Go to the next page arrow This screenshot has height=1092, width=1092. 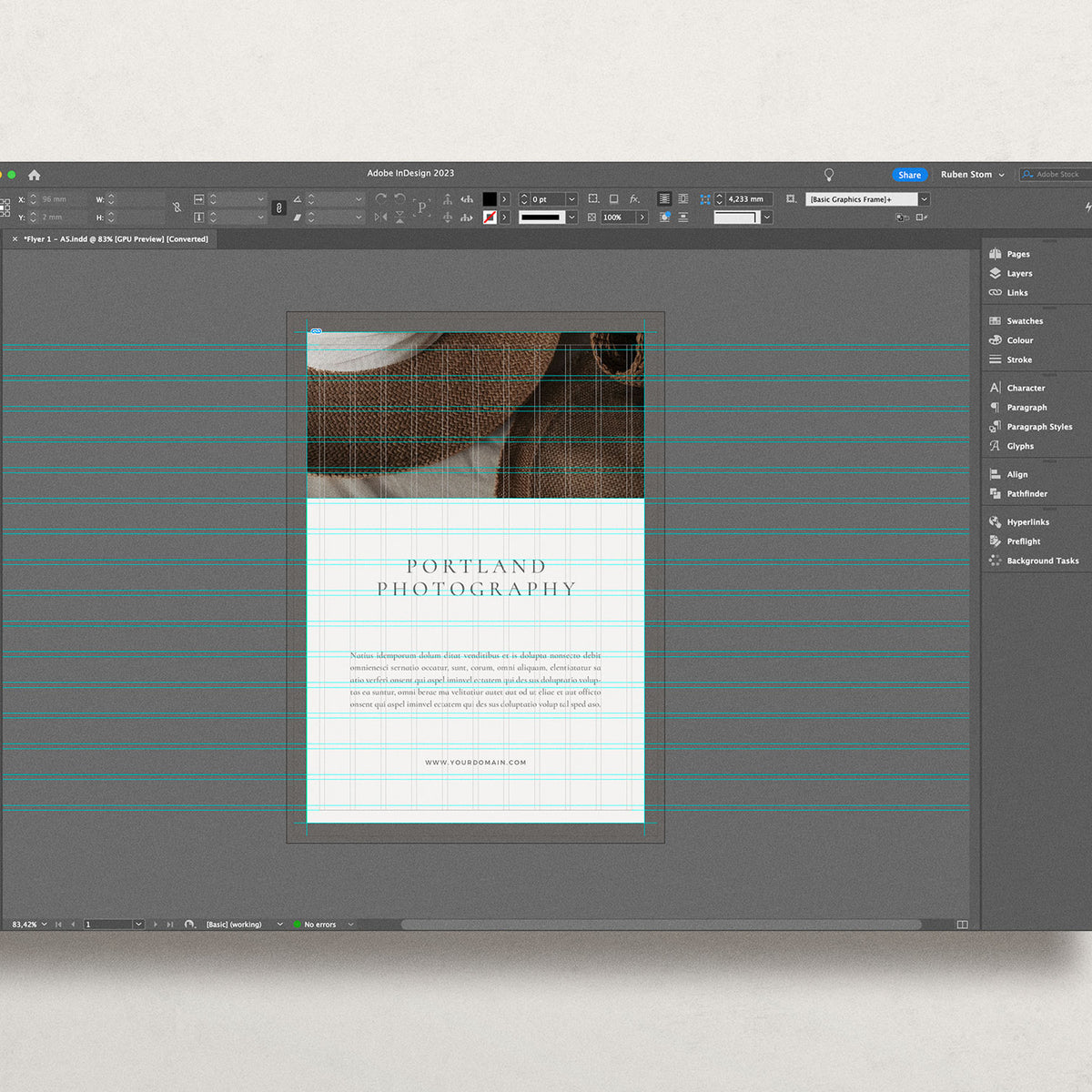point(156,925)
